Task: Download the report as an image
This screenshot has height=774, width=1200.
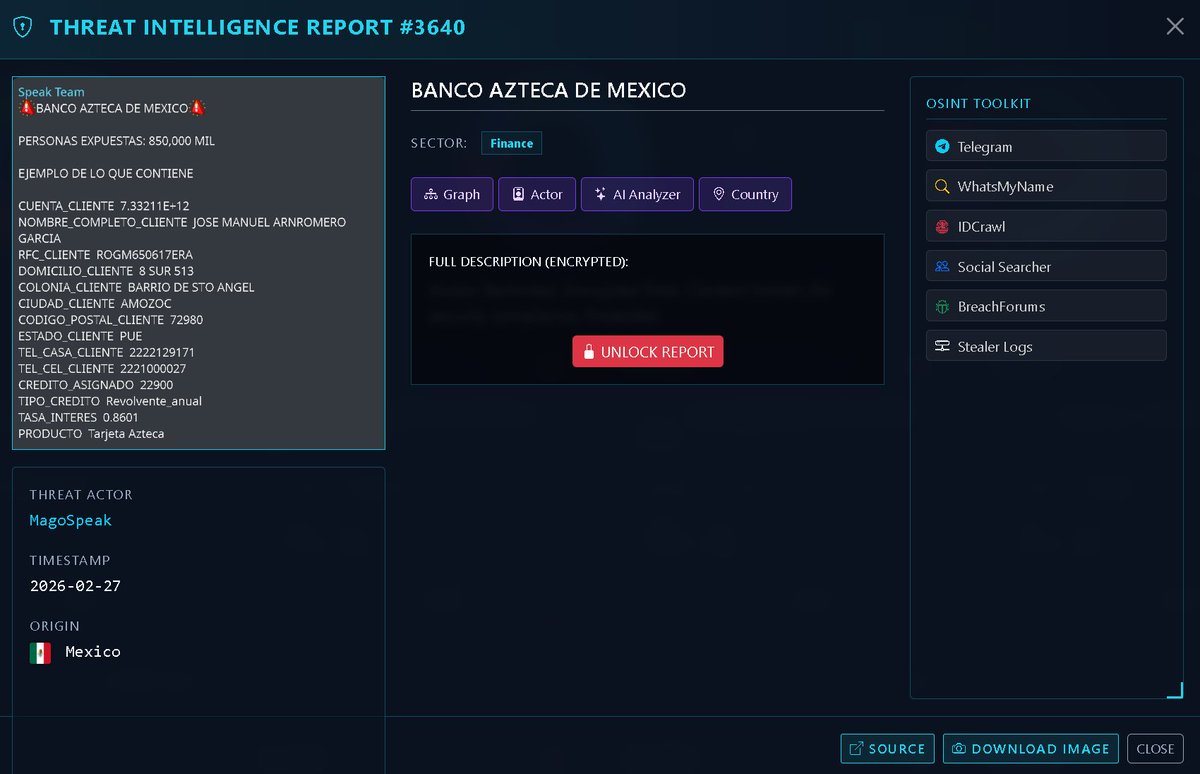Action: 1030,748
